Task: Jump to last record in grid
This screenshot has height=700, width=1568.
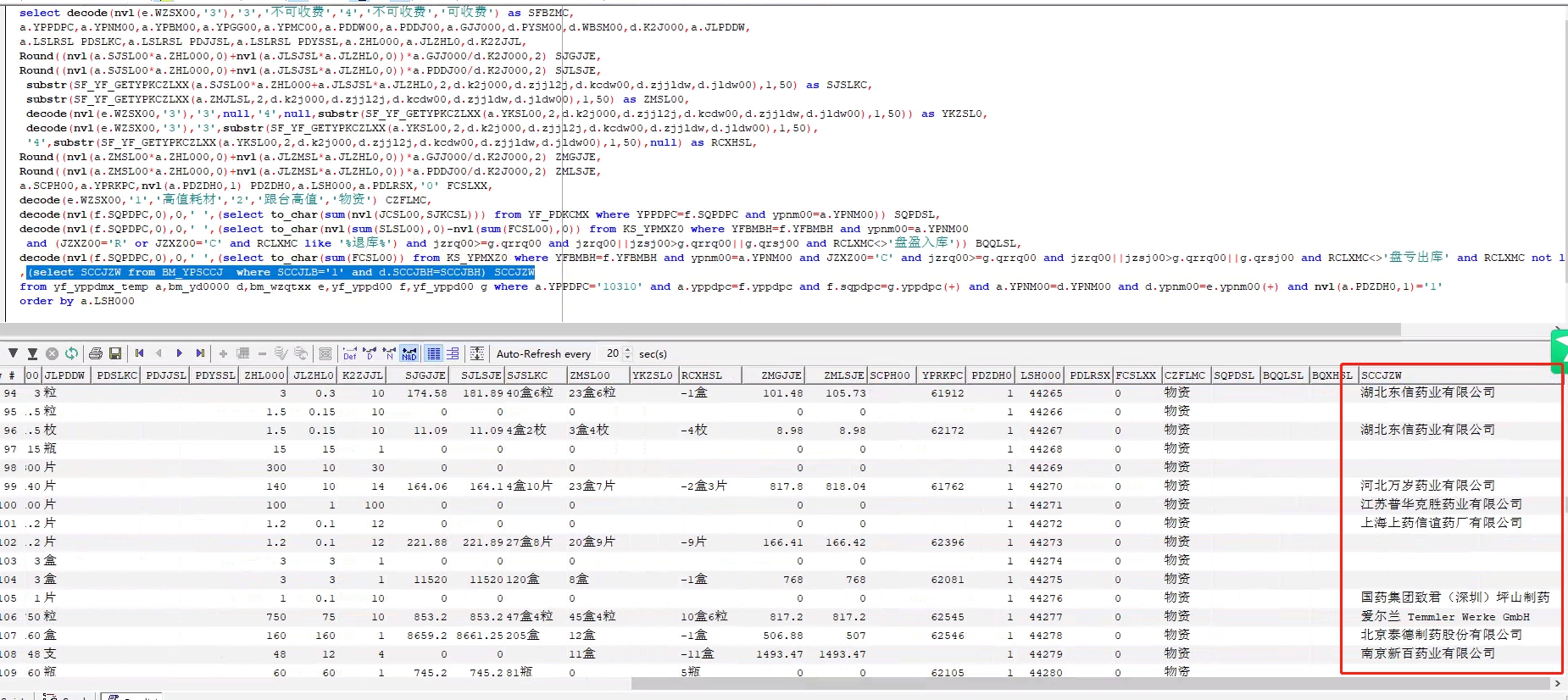Action: [200, 353]
